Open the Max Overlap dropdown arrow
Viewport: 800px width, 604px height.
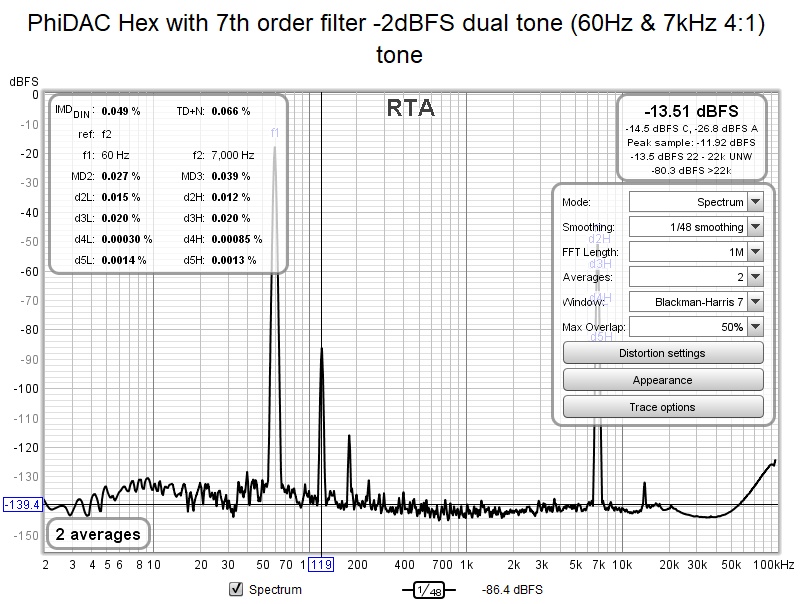(x=756, y=326)
